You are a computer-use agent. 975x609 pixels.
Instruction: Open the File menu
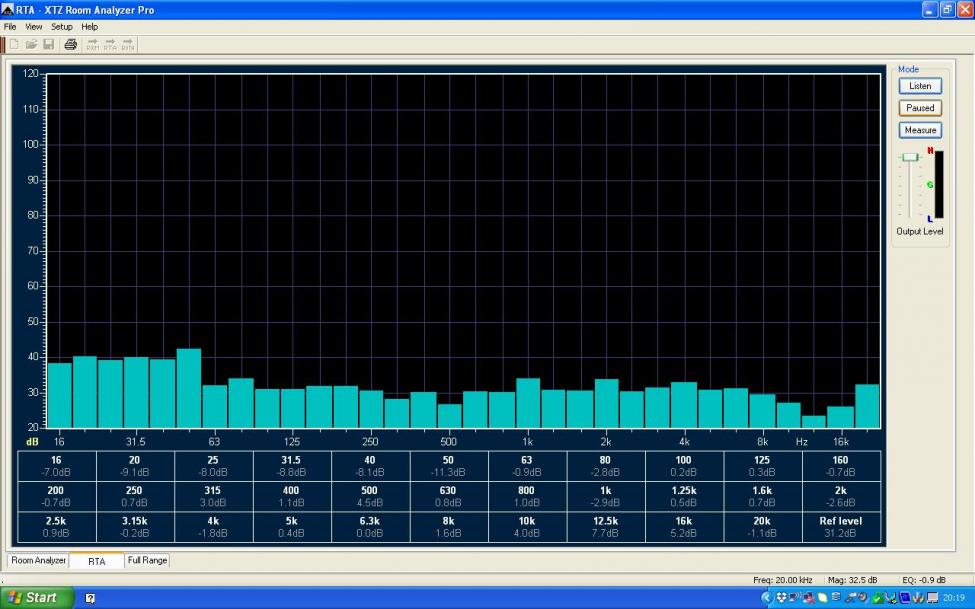pos(10,26)
